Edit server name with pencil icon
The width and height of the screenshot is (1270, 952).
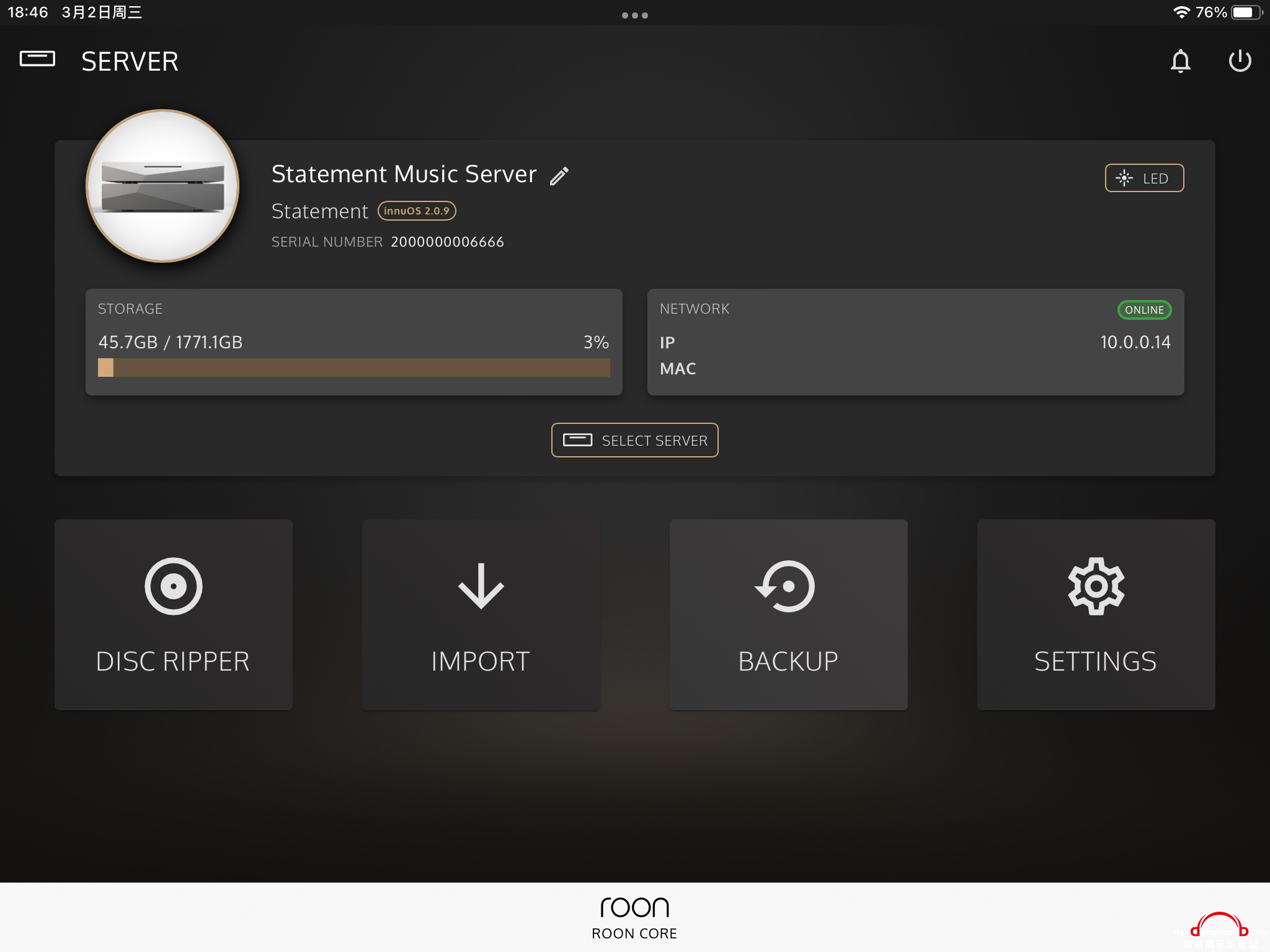[559, 176]
